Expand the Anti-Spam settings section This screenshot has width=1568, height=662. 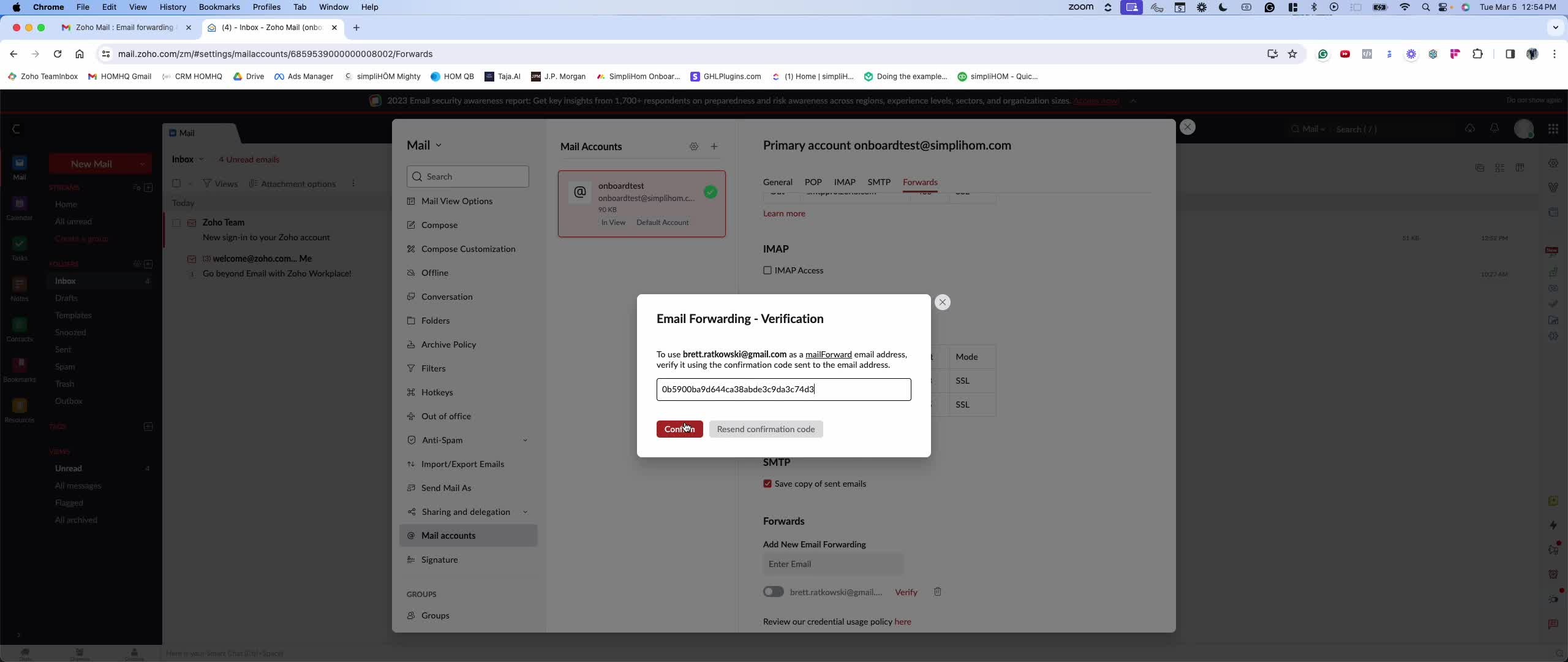525,440
